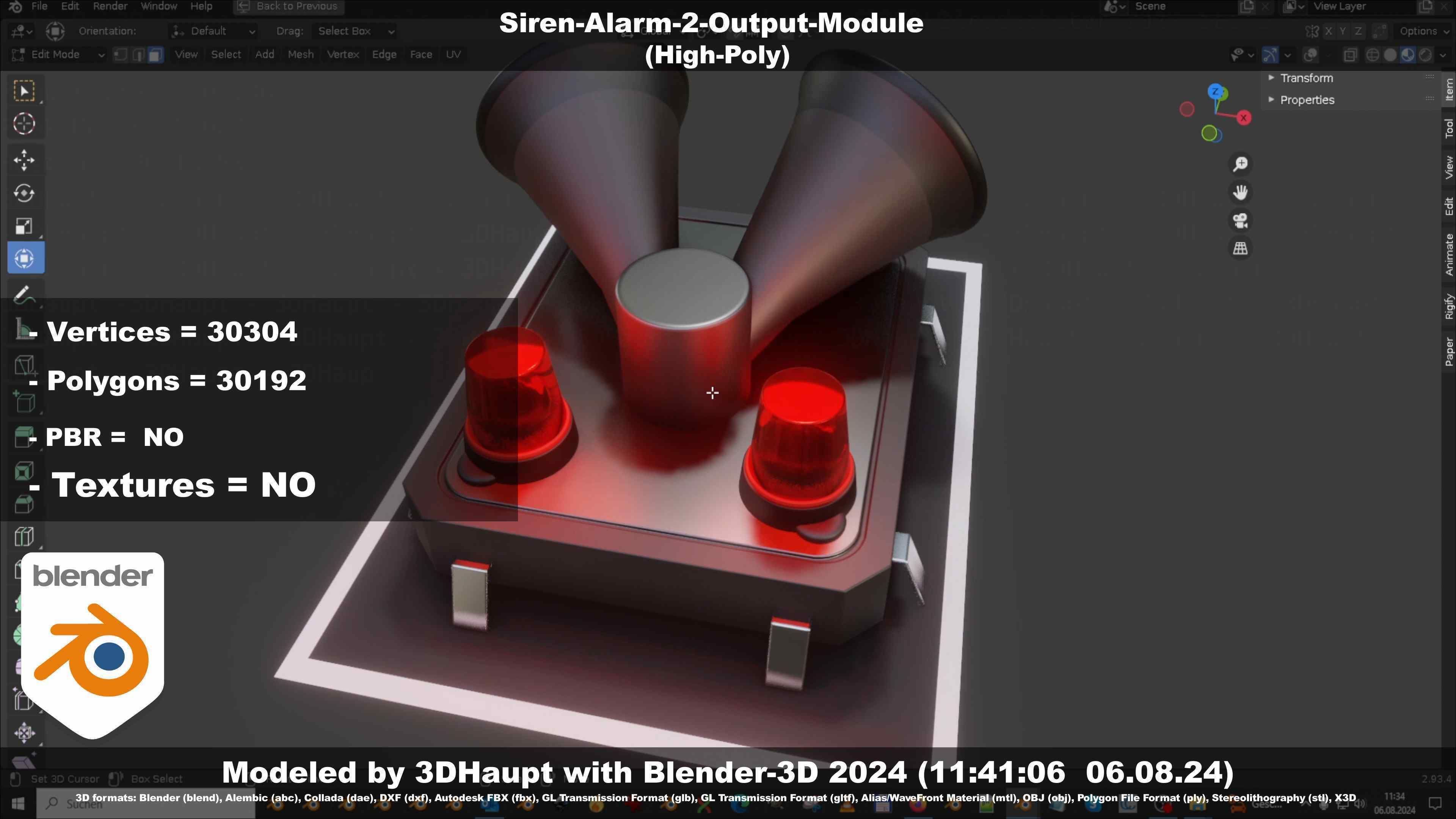Image resolution: width=1456 pixels, height=819 pixels.
Task: Click Back to Previous button
Action: (289, 6)
